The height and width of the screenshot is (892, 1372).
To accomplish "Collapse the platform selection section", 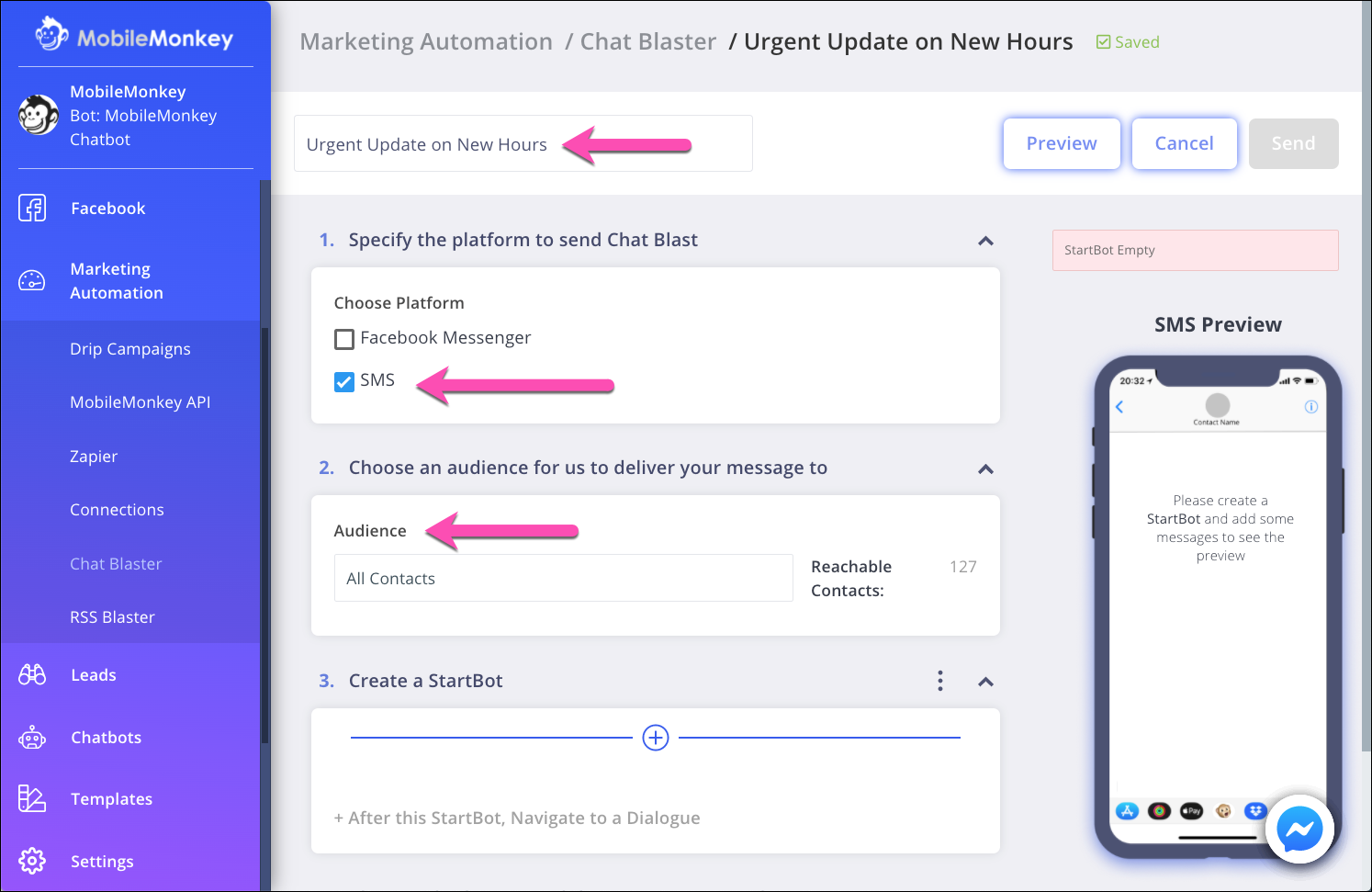I will click(986, 241).
